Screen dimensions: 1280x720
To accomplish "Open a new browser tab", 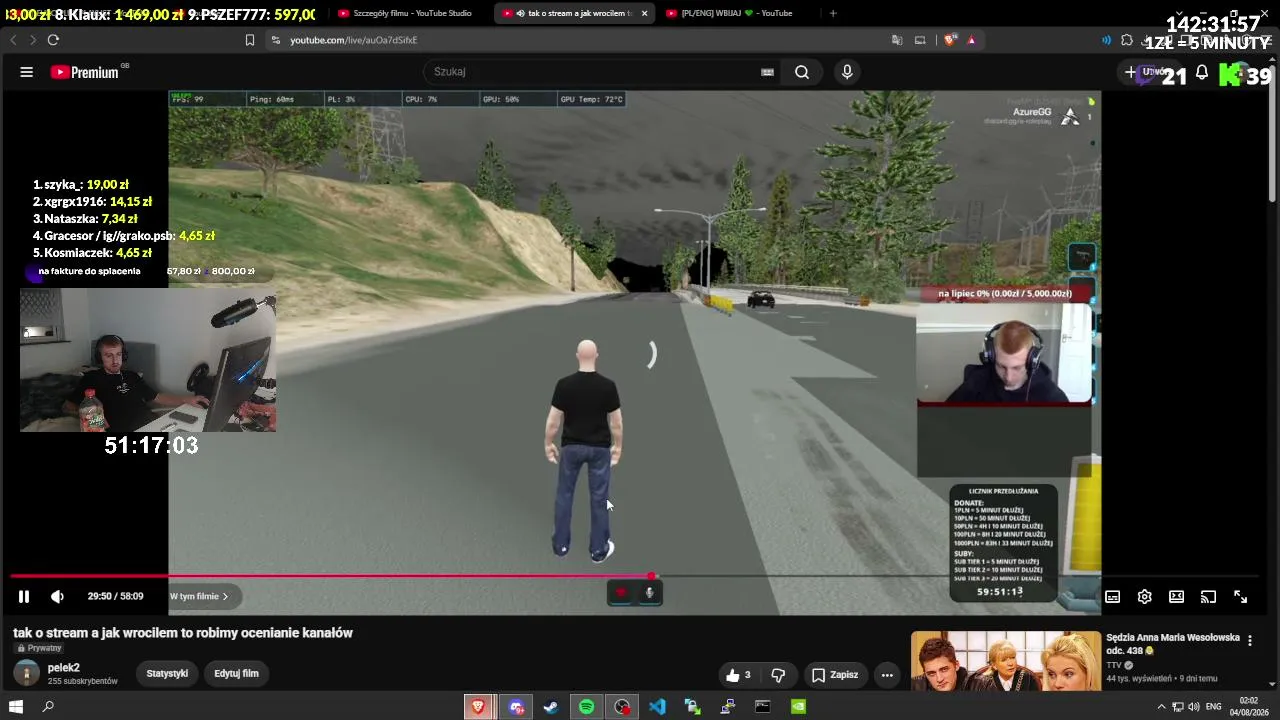I will (x=833, y=13).
